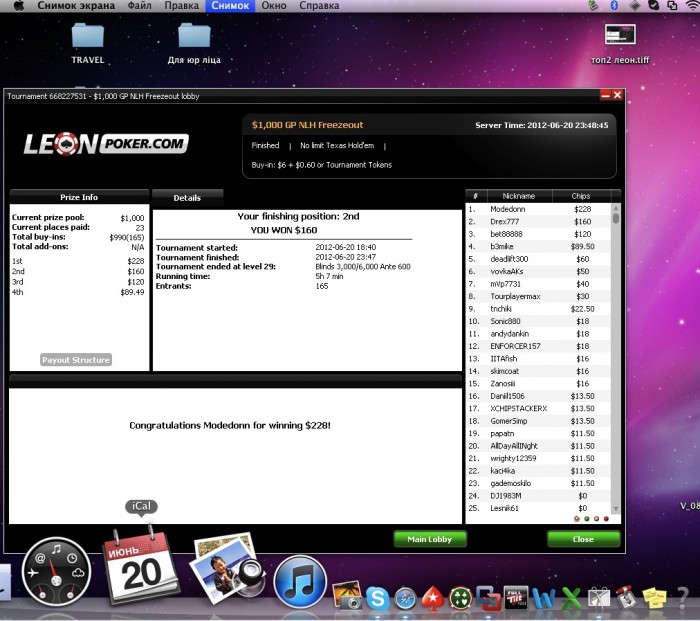Select player vovkaAKs row
Image resolution: width=700 pixels, height=621 pixels.
pos(538,271)
